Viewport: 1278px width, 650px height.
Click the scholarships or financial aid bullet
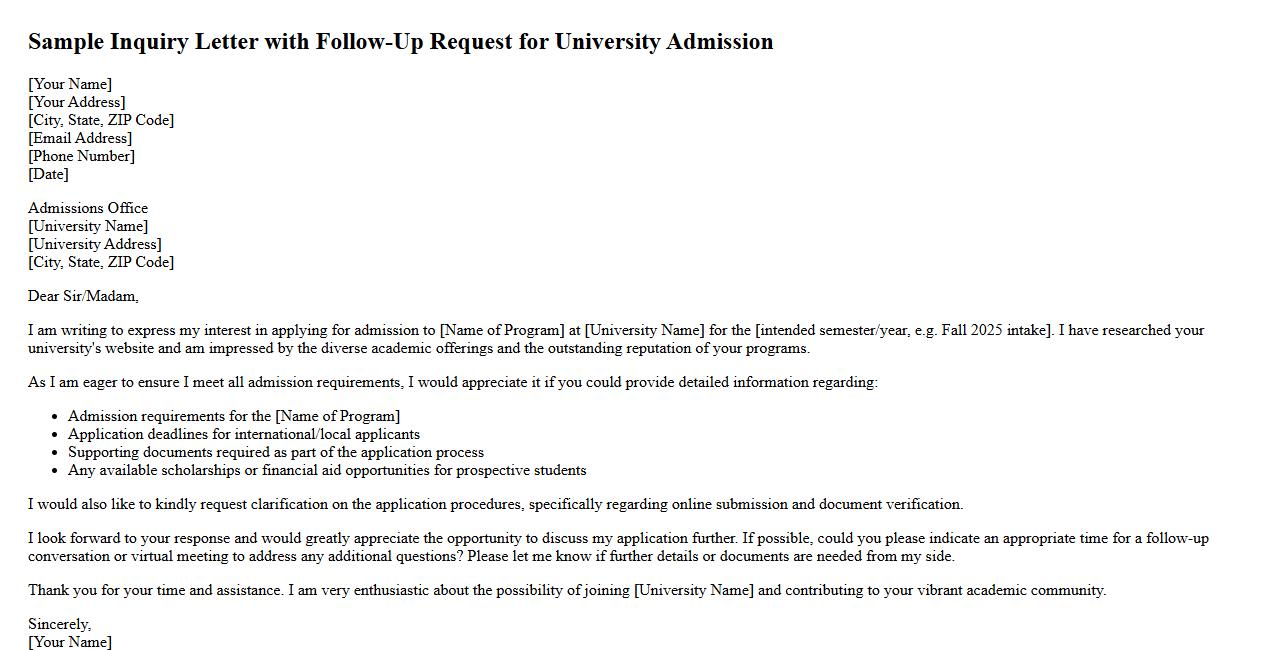coord(326,470)
